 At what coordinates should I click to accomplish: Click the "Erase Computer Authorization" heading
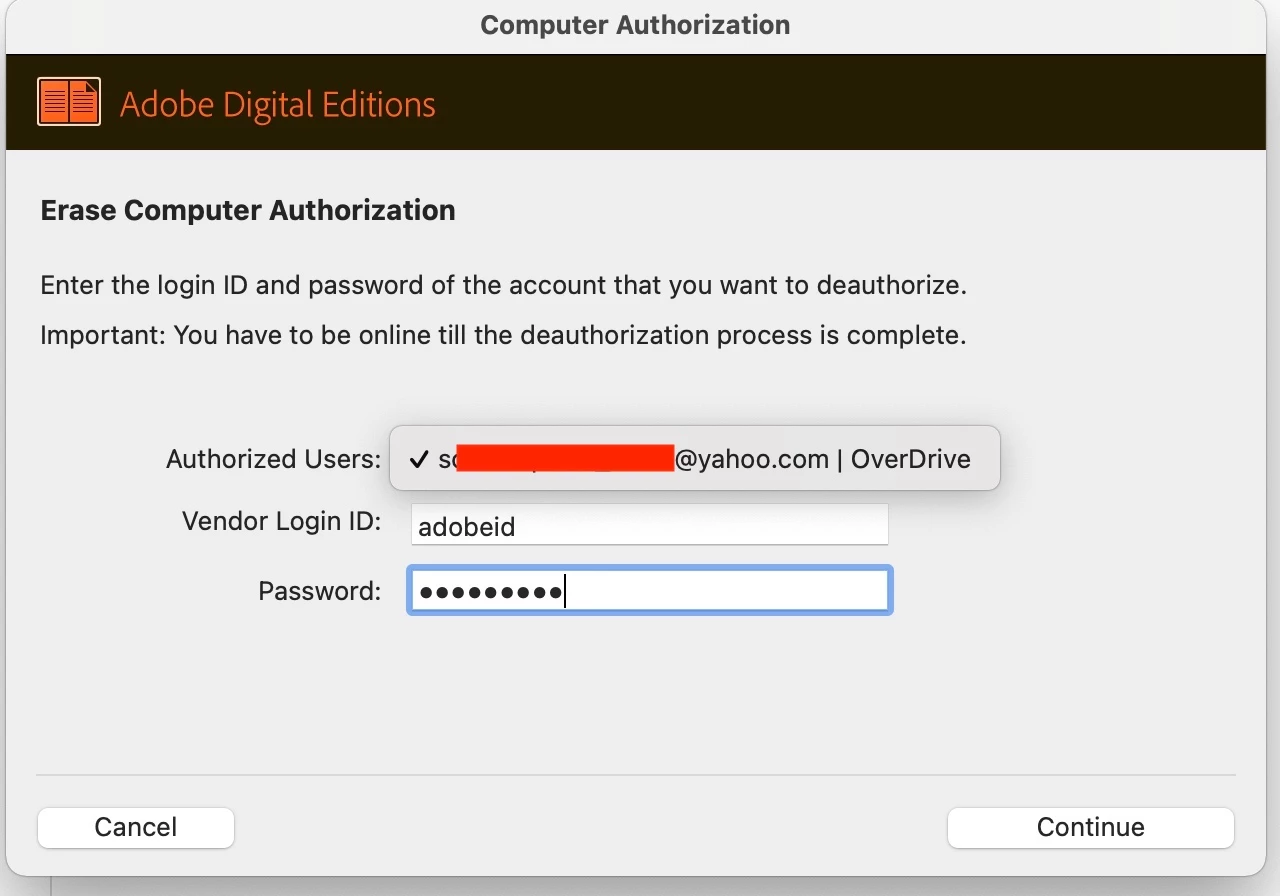click(248, 211)
